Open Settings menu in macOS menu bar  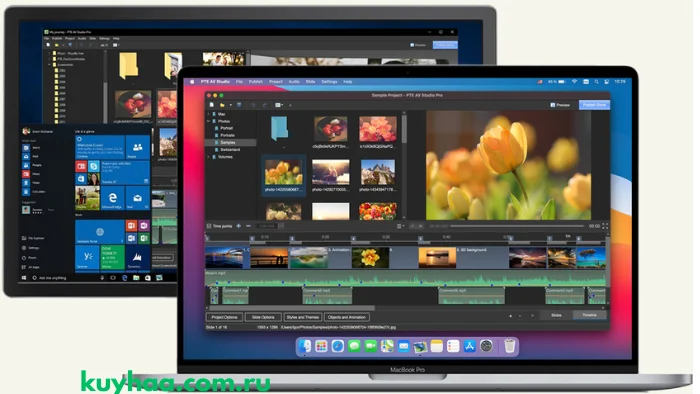click(x=329, y=82)
